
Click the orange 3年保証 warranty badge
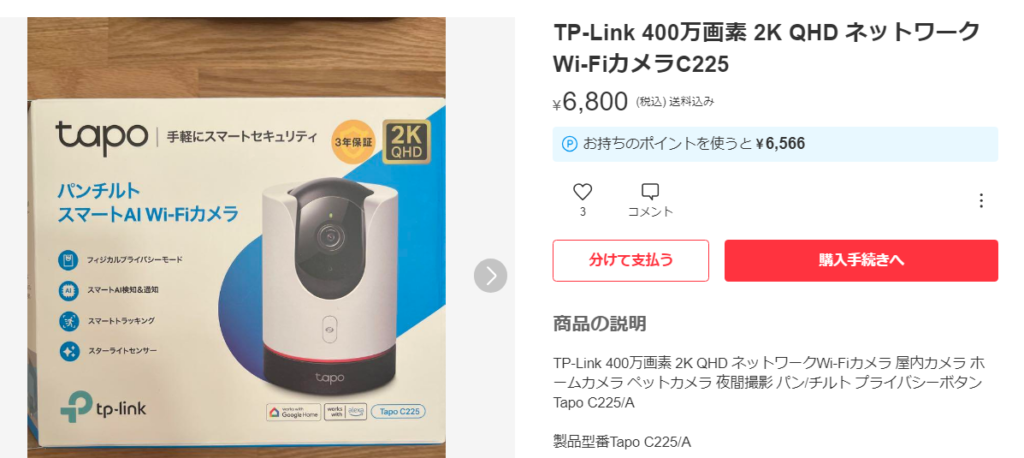(x=354, y=141)
